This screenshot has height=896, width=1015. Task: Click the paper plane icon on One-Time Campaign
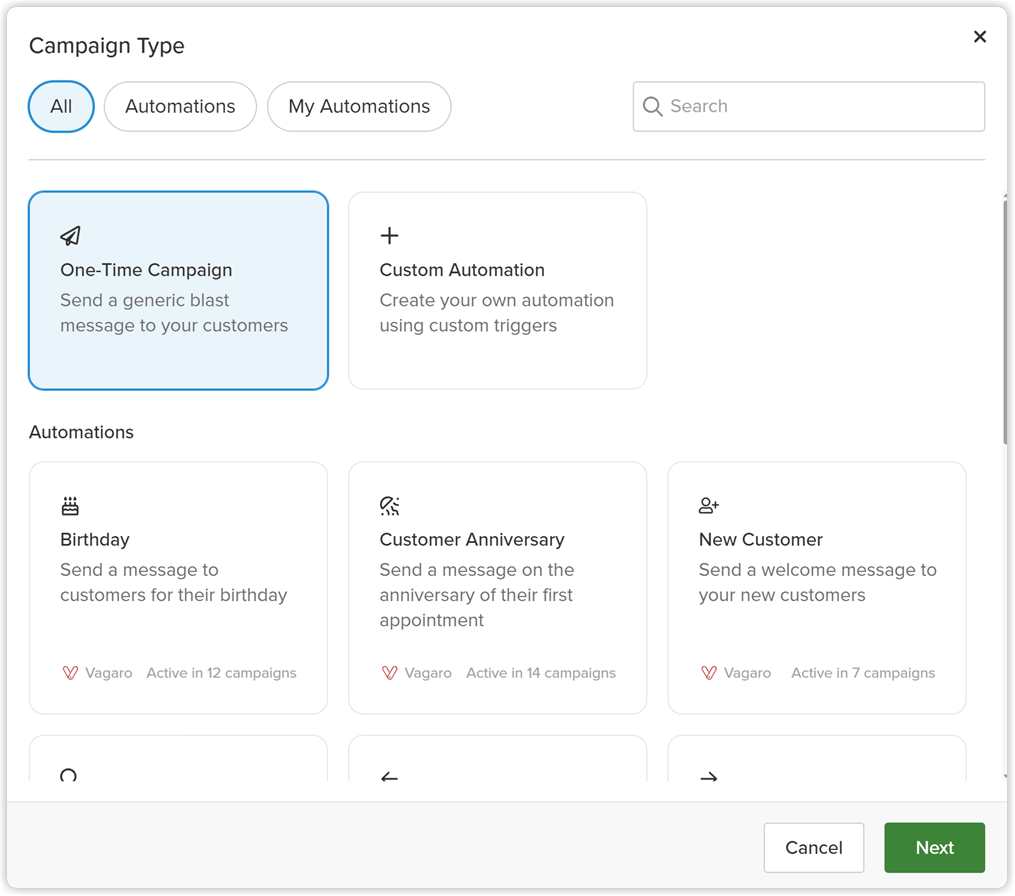click(x=71, y=236)
